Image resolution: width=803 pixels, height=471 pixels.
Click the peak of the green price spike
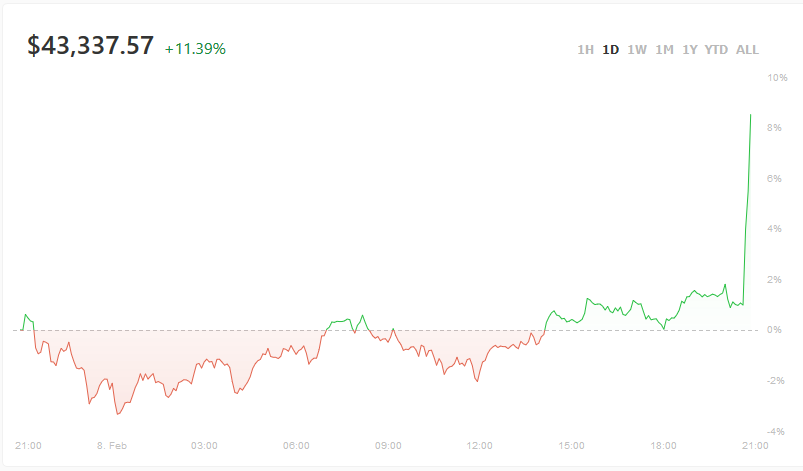click(x=750, y=115)
